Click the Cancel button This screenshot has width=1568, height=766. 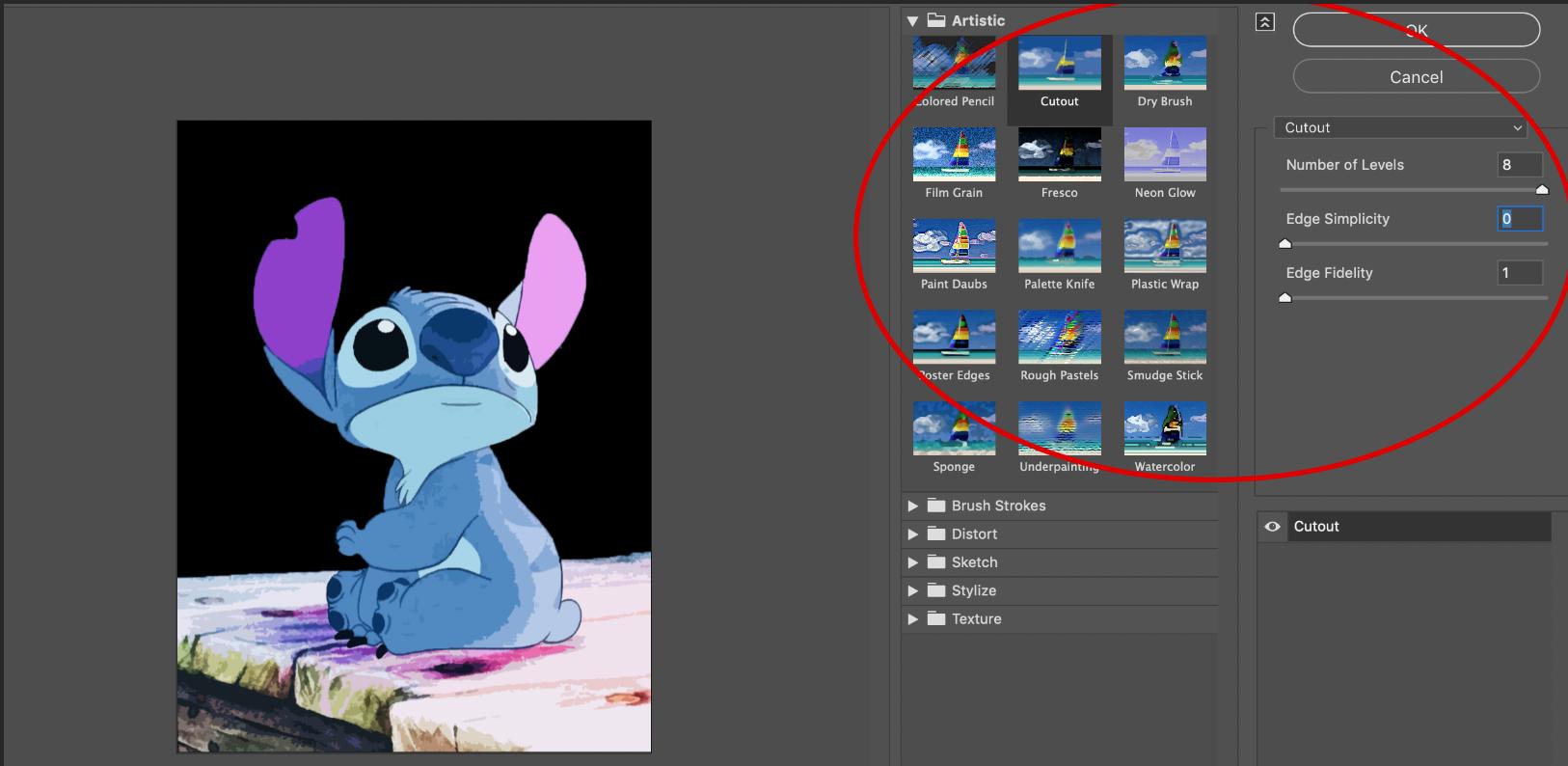click(1416, 76)
